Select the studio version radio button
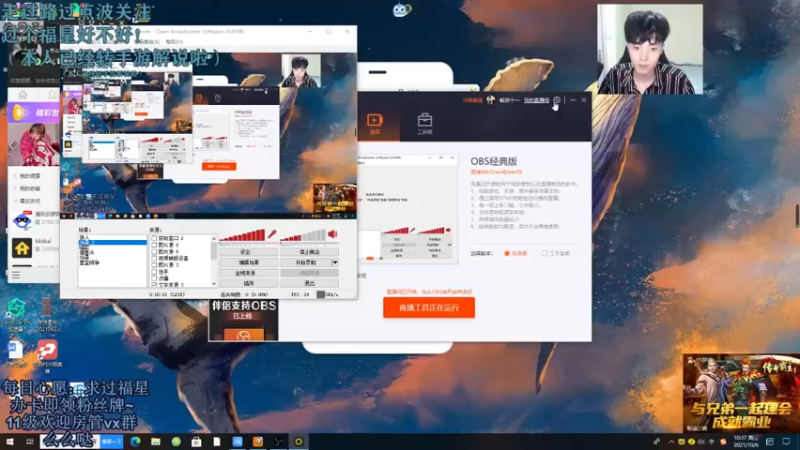Screen dimensions: 800x450 544,253
